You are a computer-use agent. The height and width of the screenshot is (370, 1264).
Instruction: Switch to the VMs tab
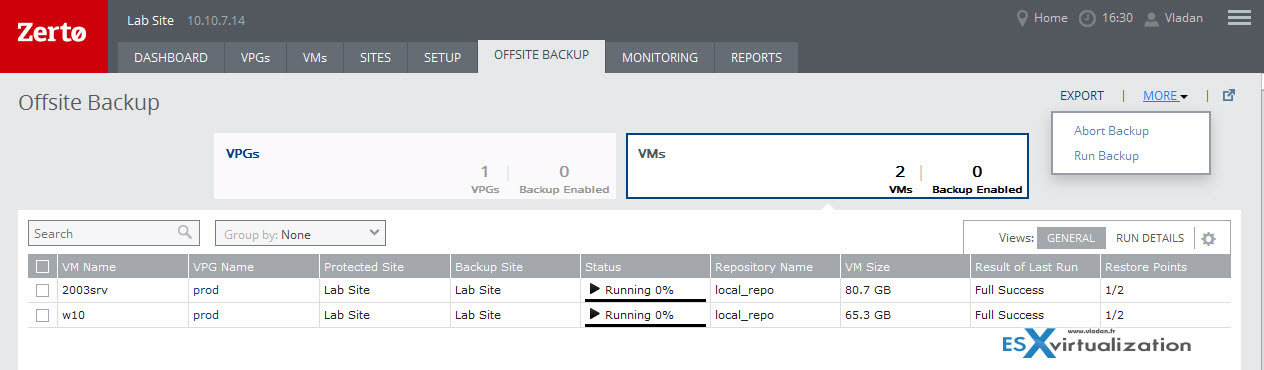[x=314, y=57]
